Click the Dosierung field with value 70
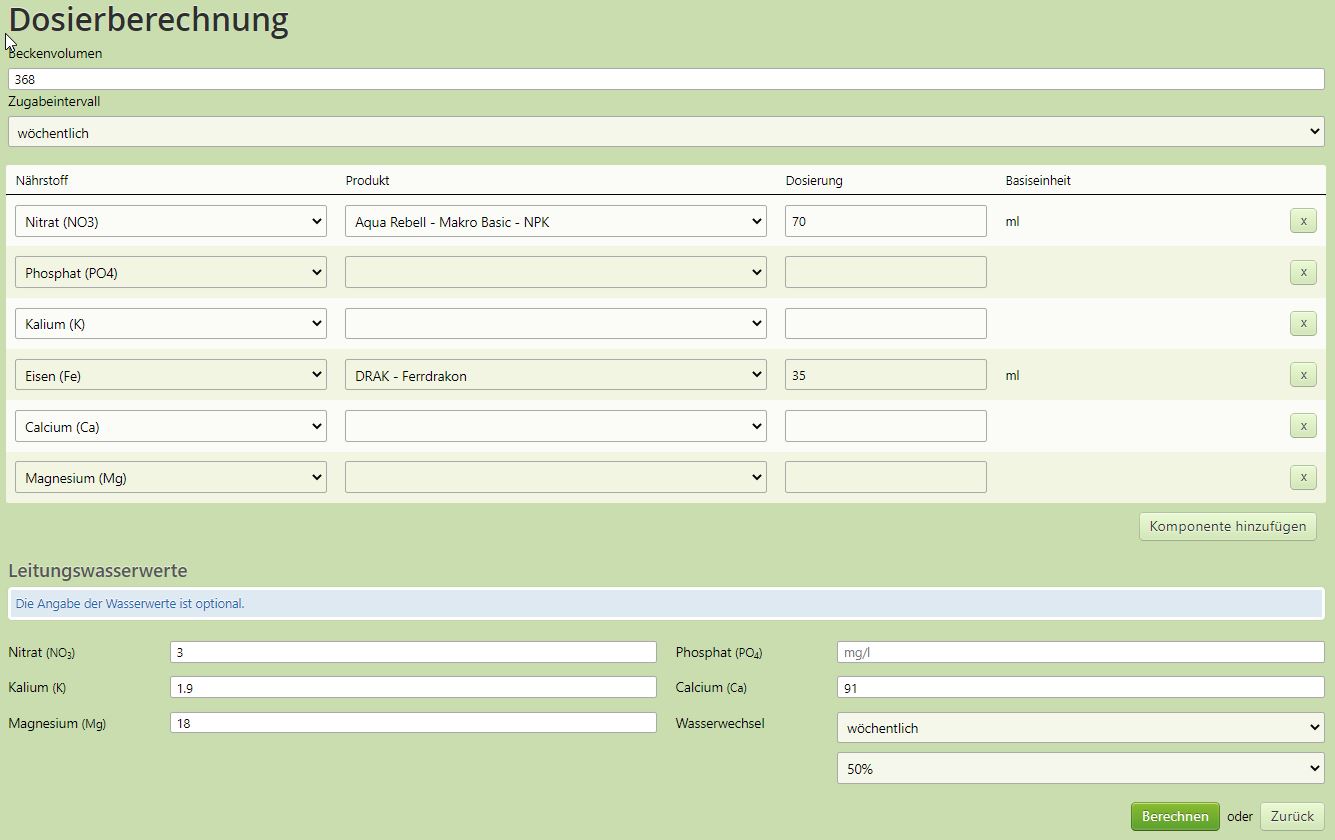This screenshot has height=840, width=1335. pos(886,221)
